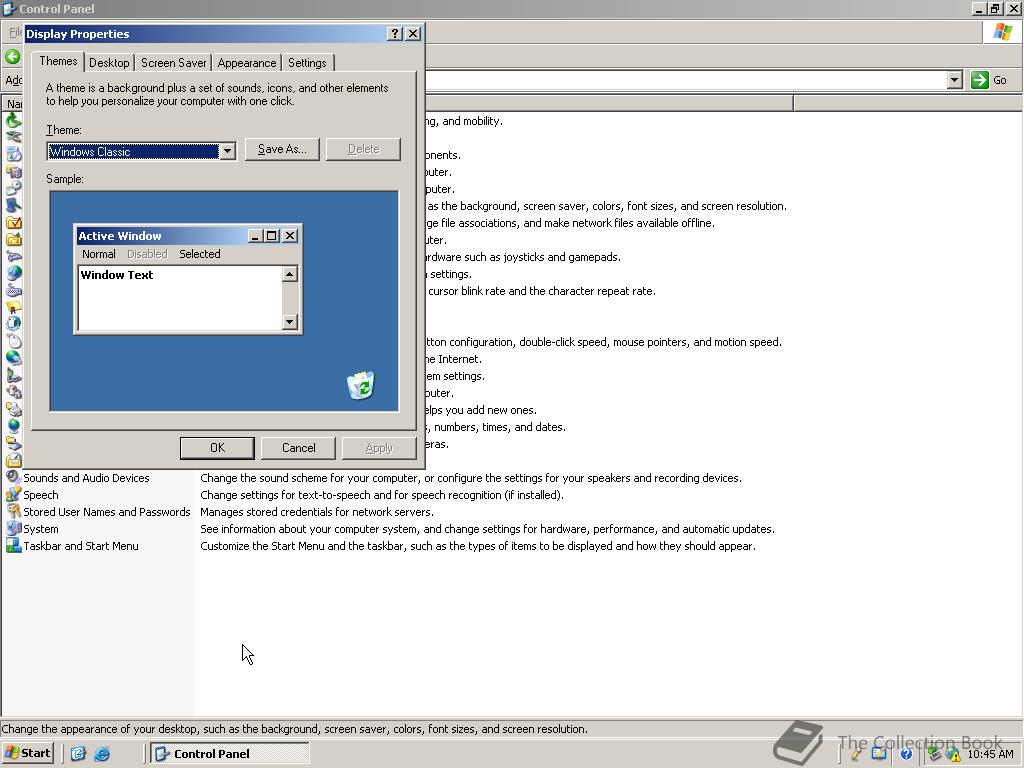Click the blue help icon in system tray

[x=906, y=754]
